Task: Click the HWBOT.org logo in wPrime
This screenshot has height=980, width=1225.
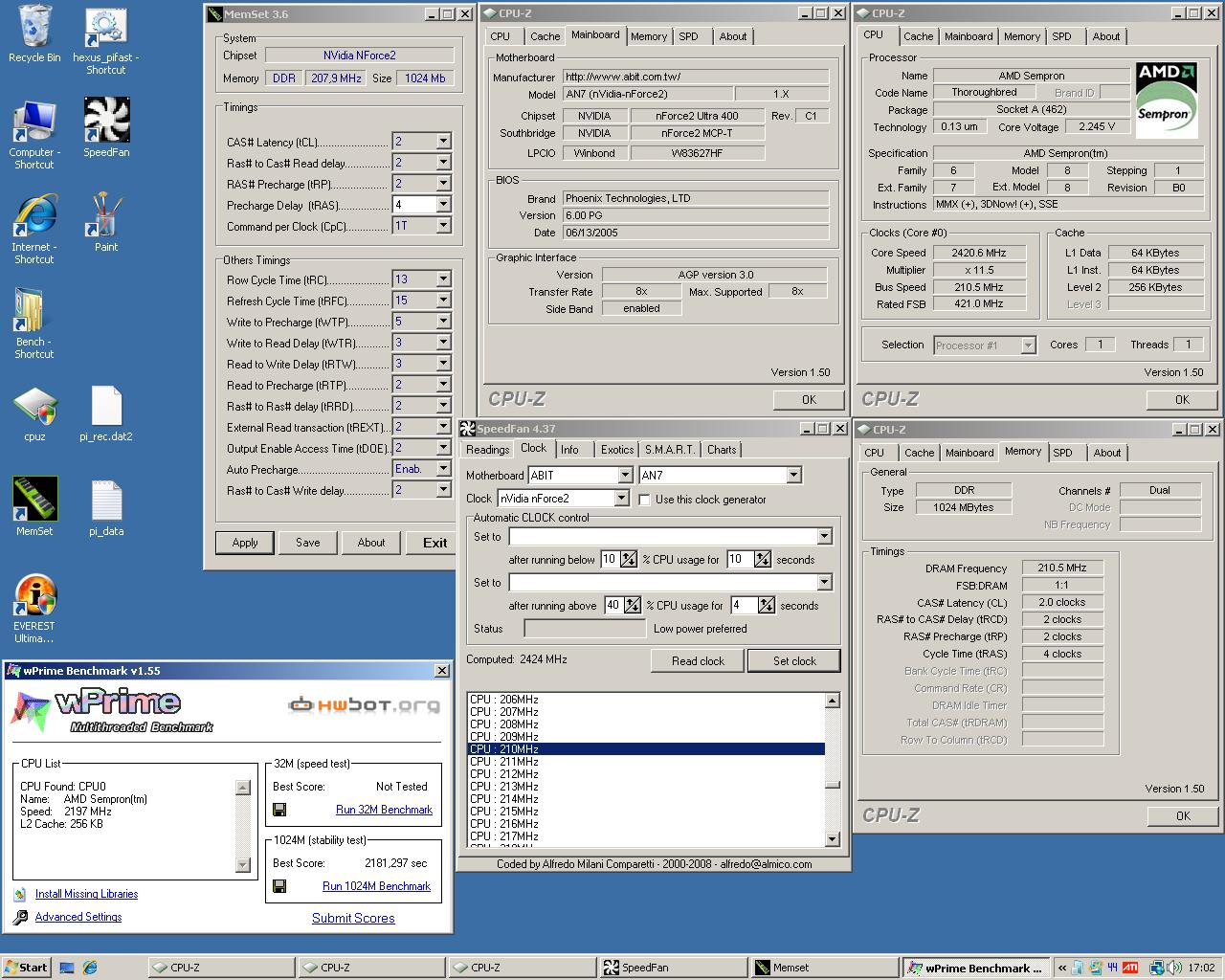Action: click(x=364, y=706)
